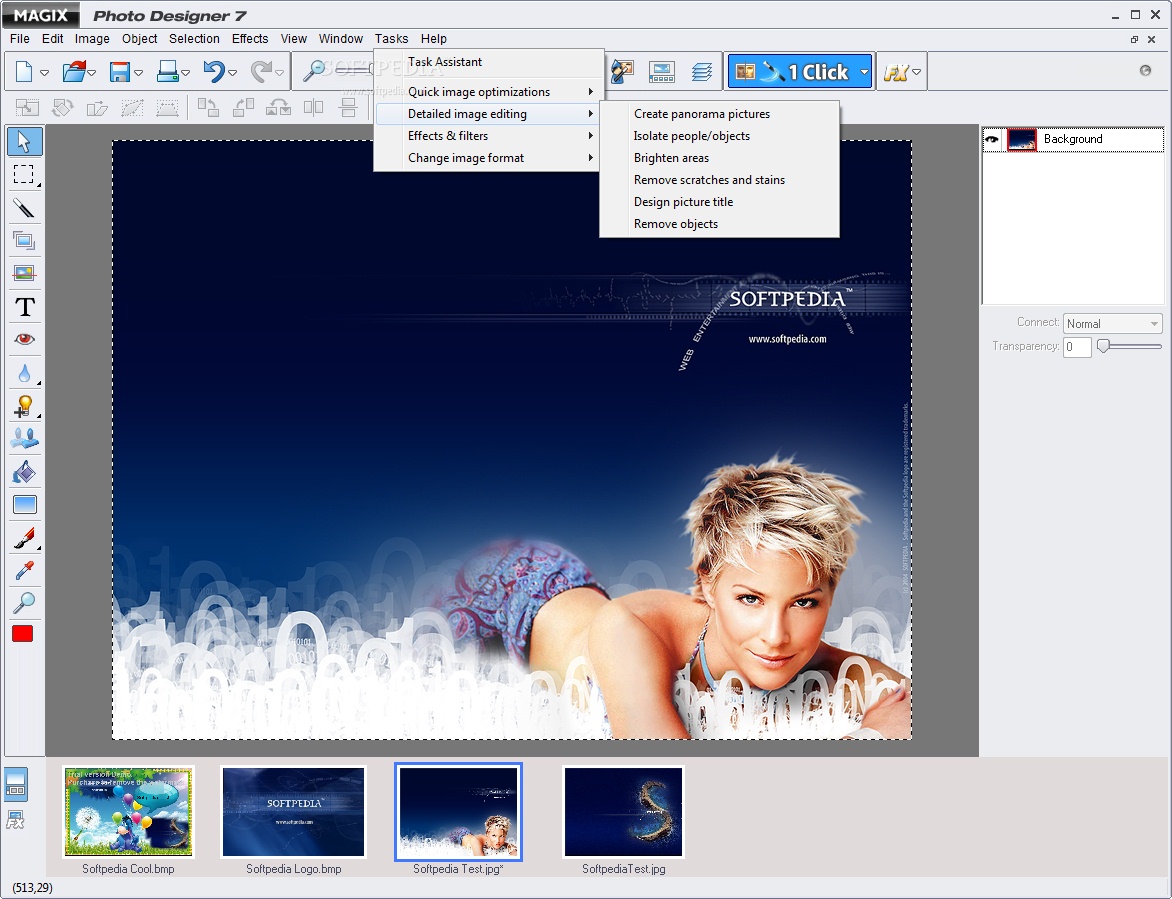Open Change image format submenu
This screenshot has width=1172, height=899.
(489, 158)
